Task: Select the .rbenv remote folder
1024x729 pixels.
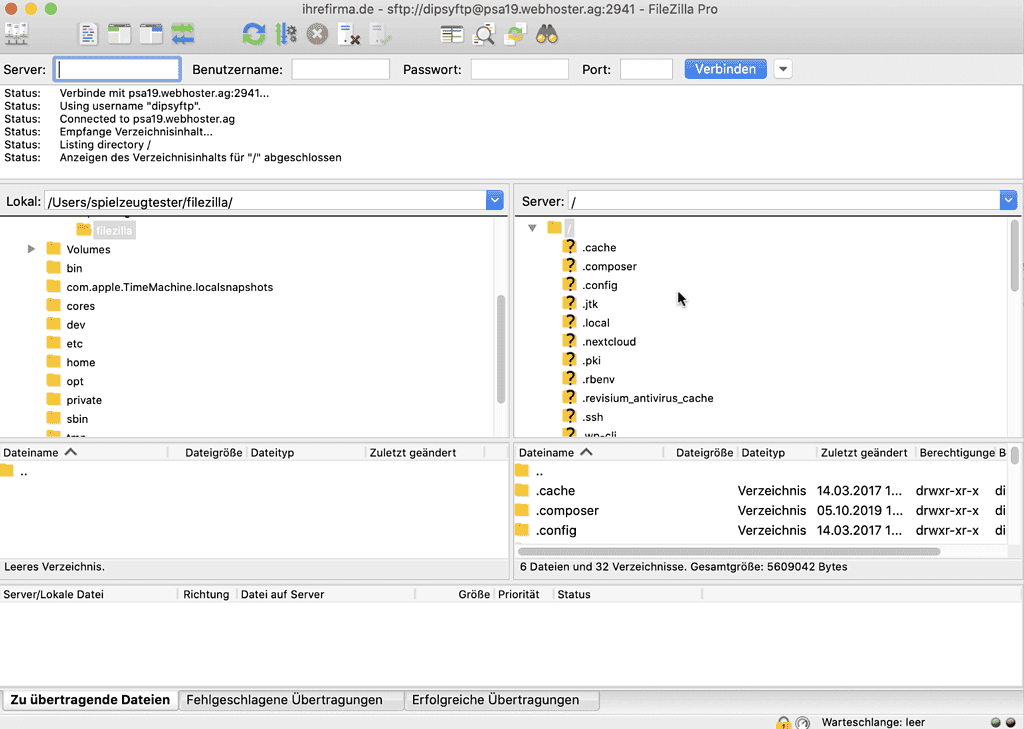Action: tap(598, 379)
